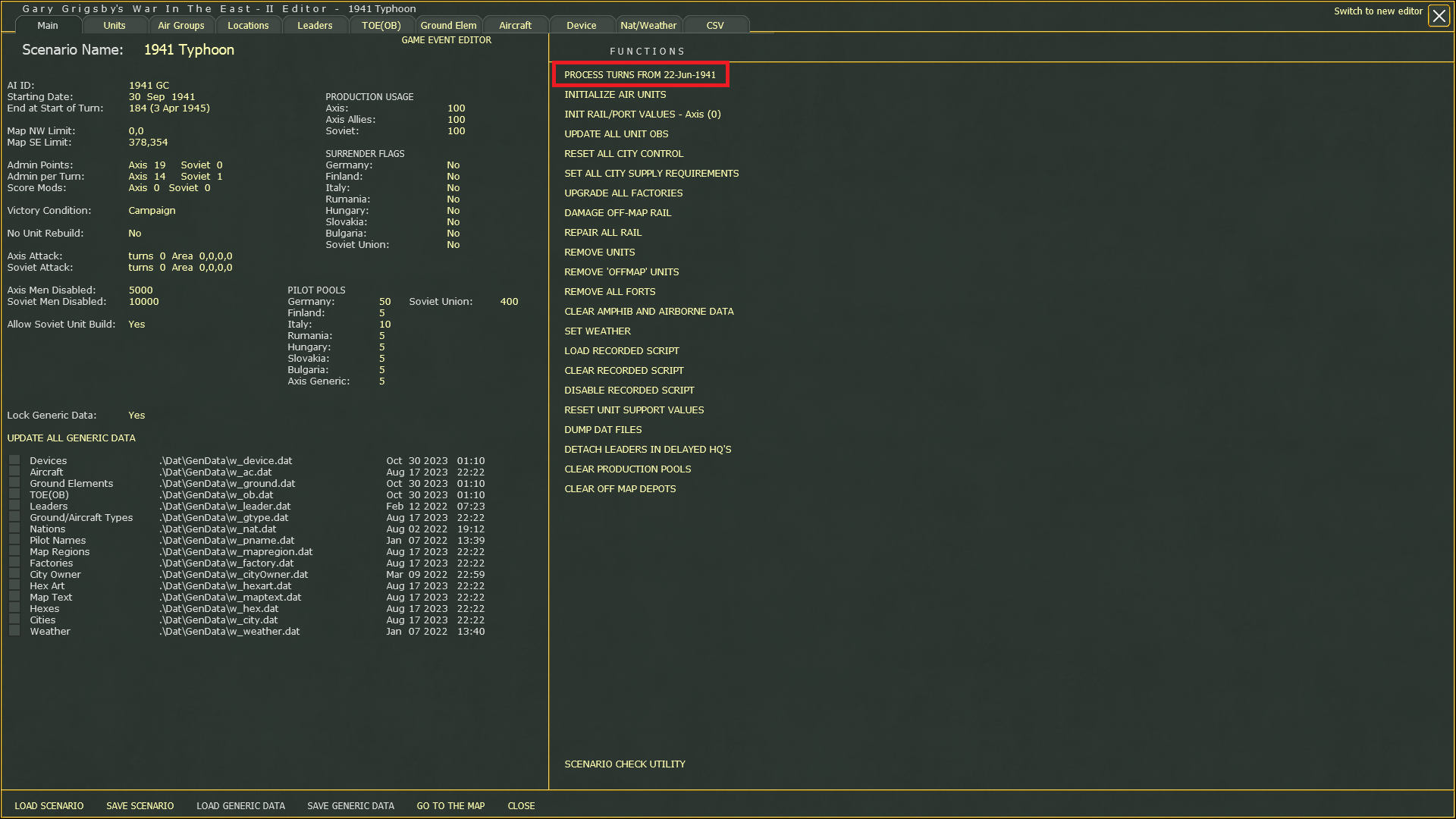
Task: Check the Weather data file checkbox
Action: 14,631
